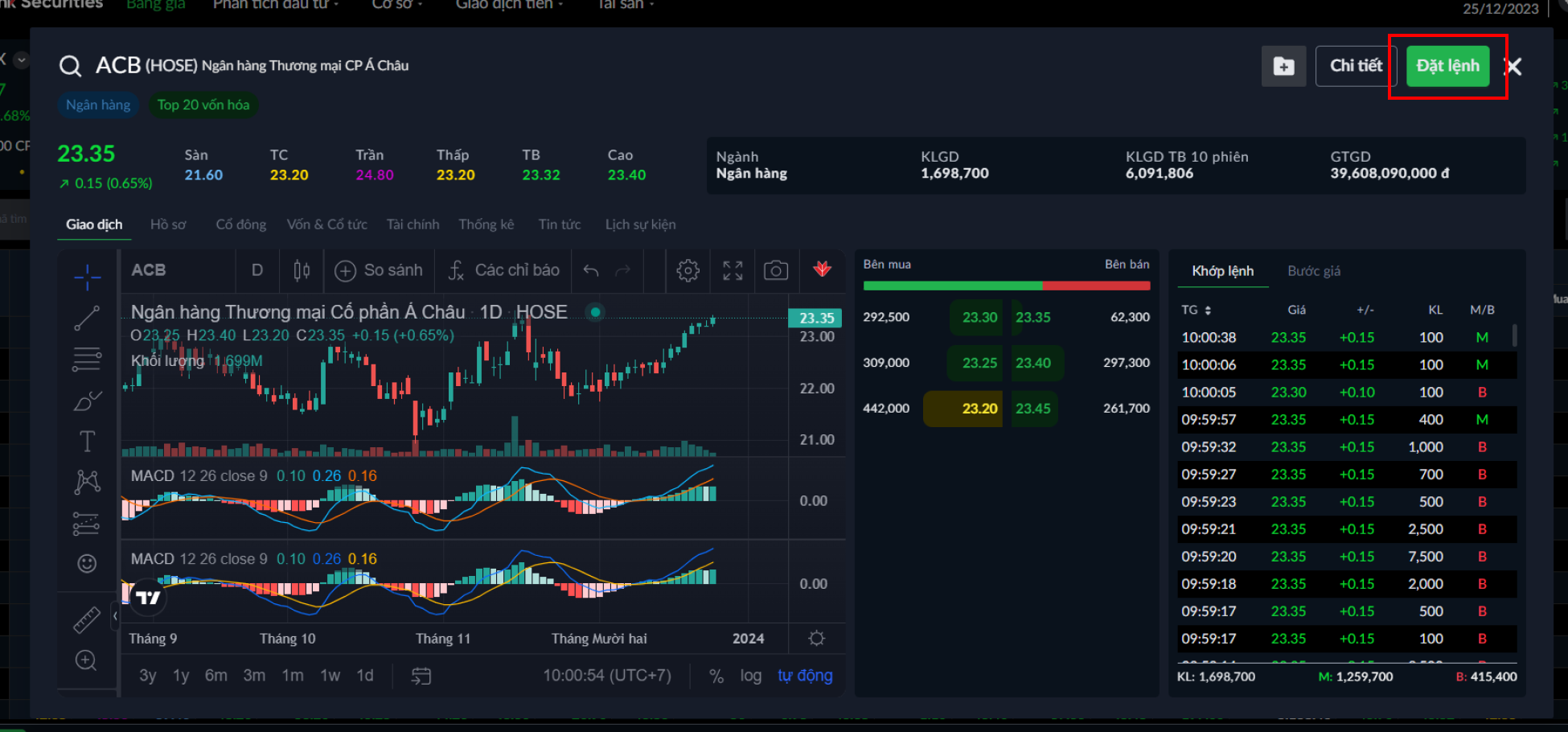
Task: Select the crosshair cursor tool
Action: [87, 278]
